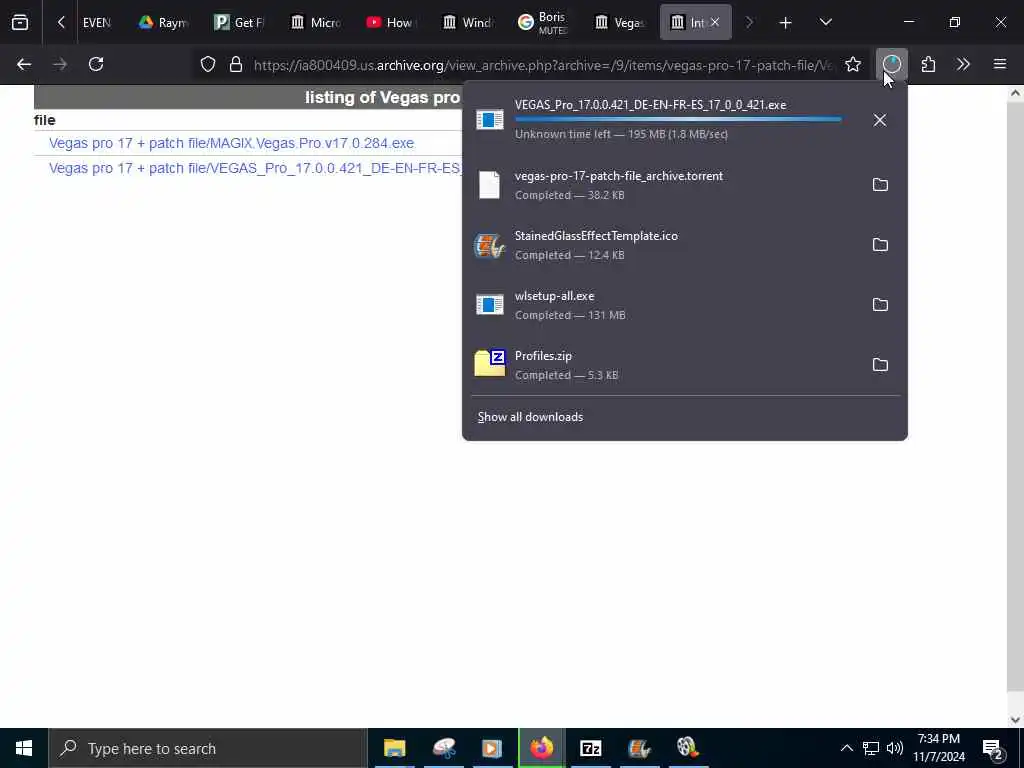Open the clock showing 7:34 PM
Viewport: 1024px width, 768px height.
(939, 748)
